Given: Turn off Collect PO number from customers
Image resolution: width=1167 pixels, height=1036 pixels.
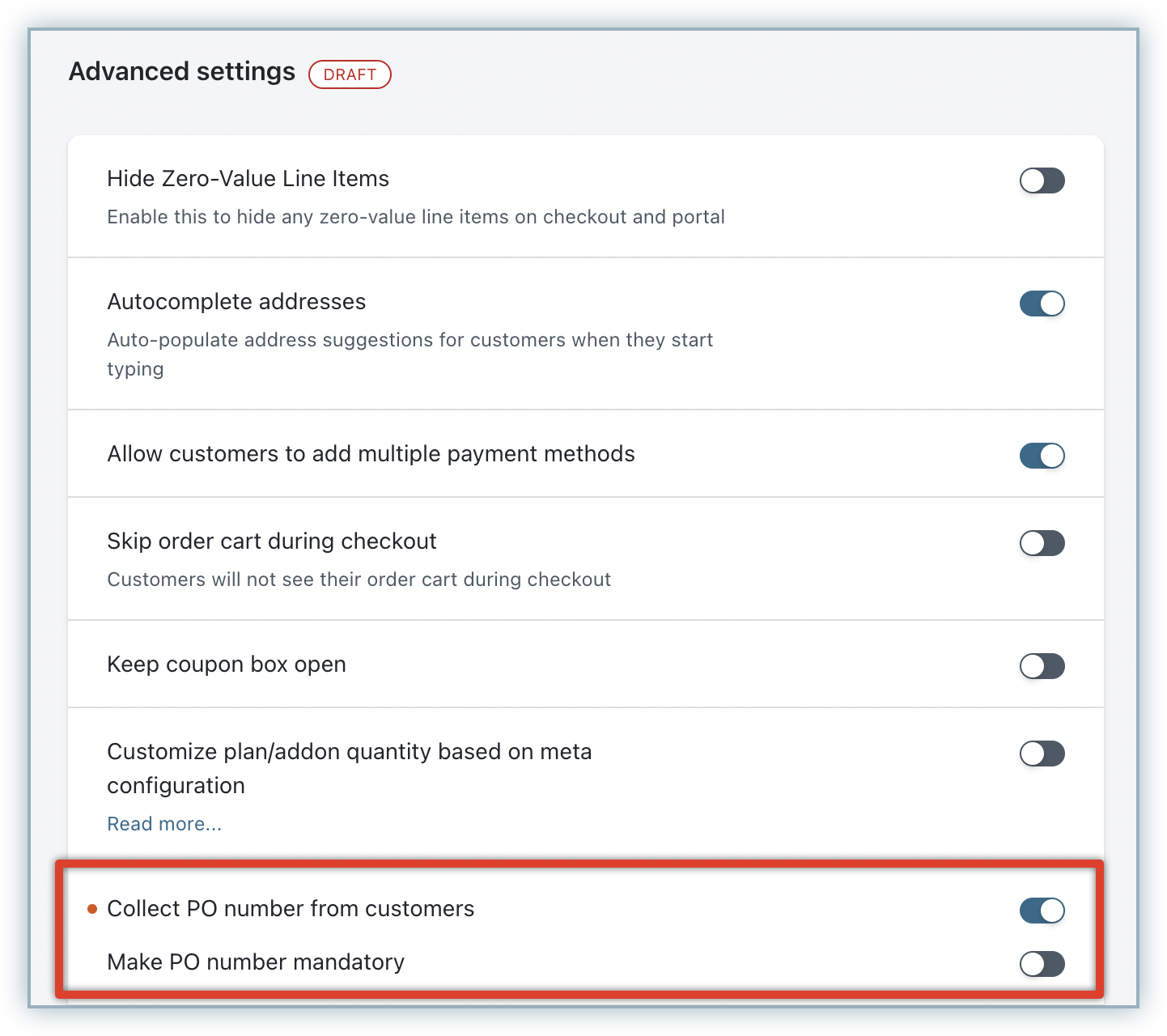Looking at the screenshot, I should coord(1042,911).
